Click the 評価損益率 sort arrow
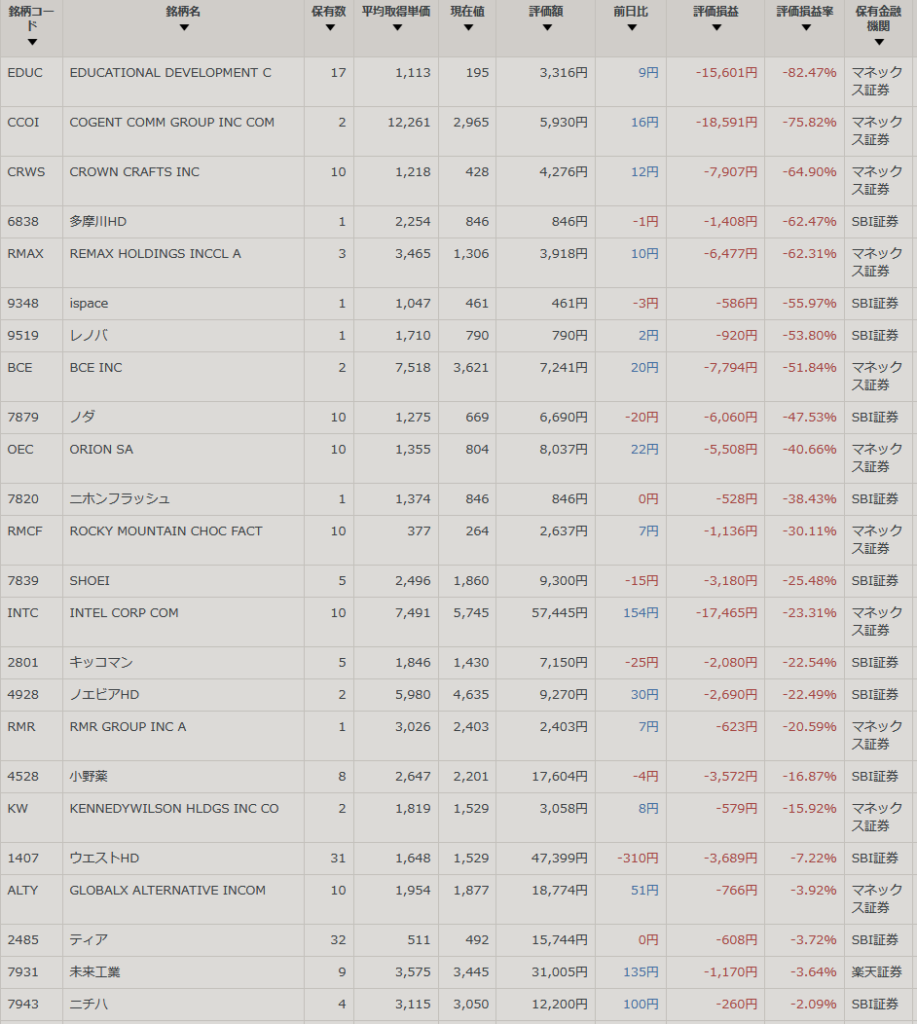917x1024 pixels. tap(804, 28)
